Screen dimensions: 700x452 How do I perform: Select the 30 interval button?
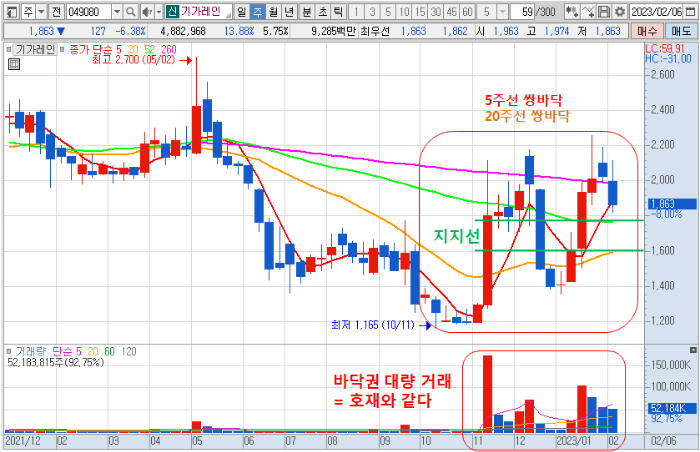click(x=436, y=12)
